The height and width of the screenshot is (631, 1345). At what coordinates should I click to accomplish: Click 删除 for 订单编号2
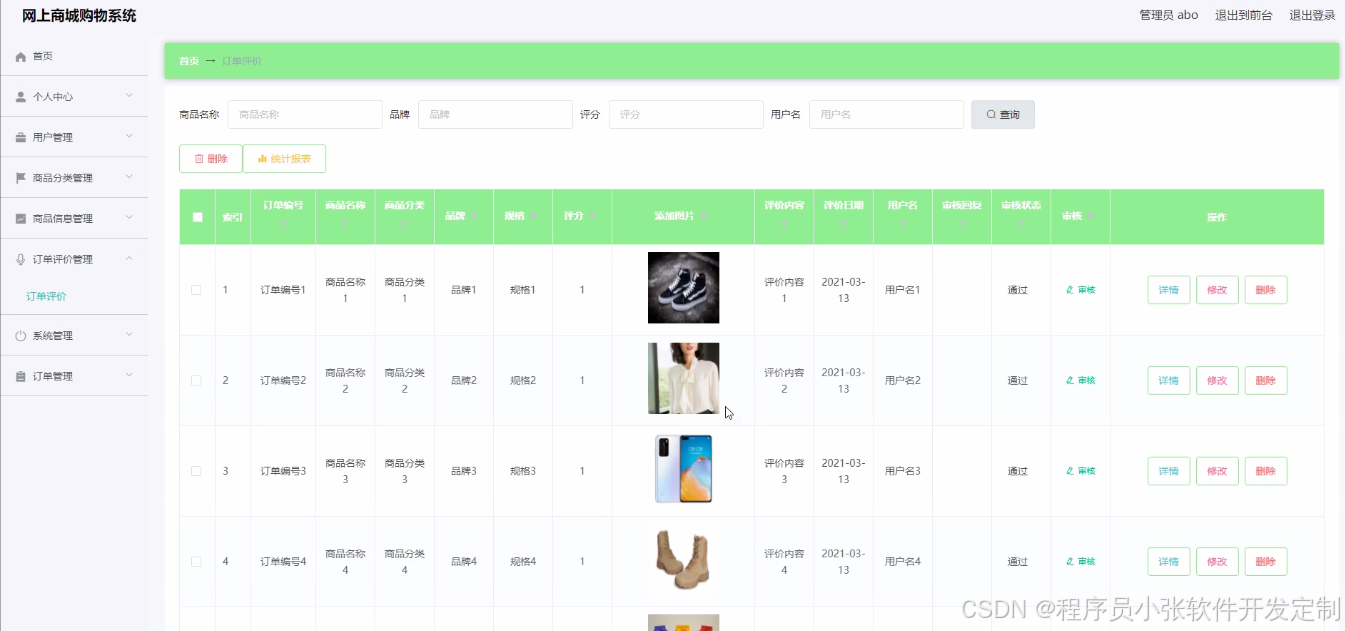(x=1266, y=380)
